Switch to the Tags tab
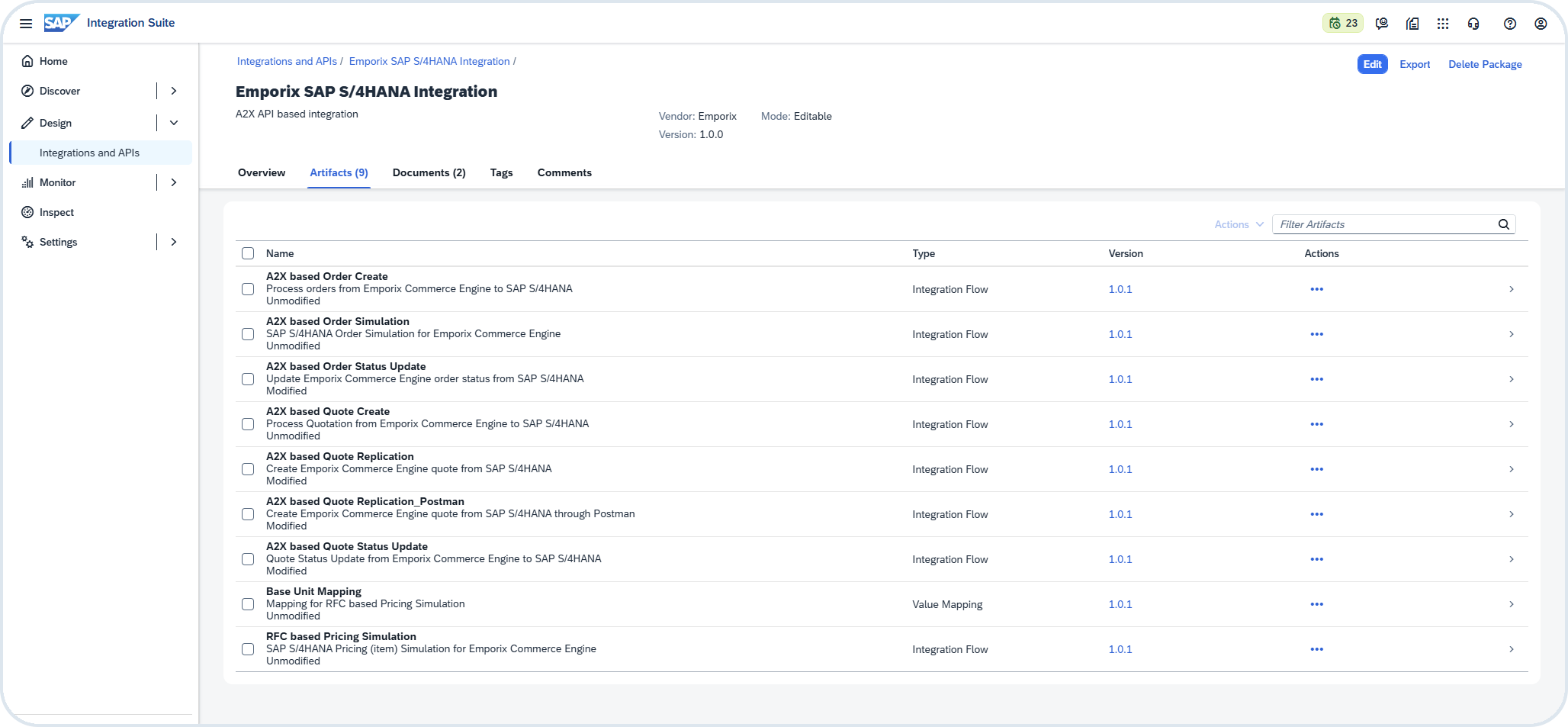The image size is (1568, 727). [501, 172]
